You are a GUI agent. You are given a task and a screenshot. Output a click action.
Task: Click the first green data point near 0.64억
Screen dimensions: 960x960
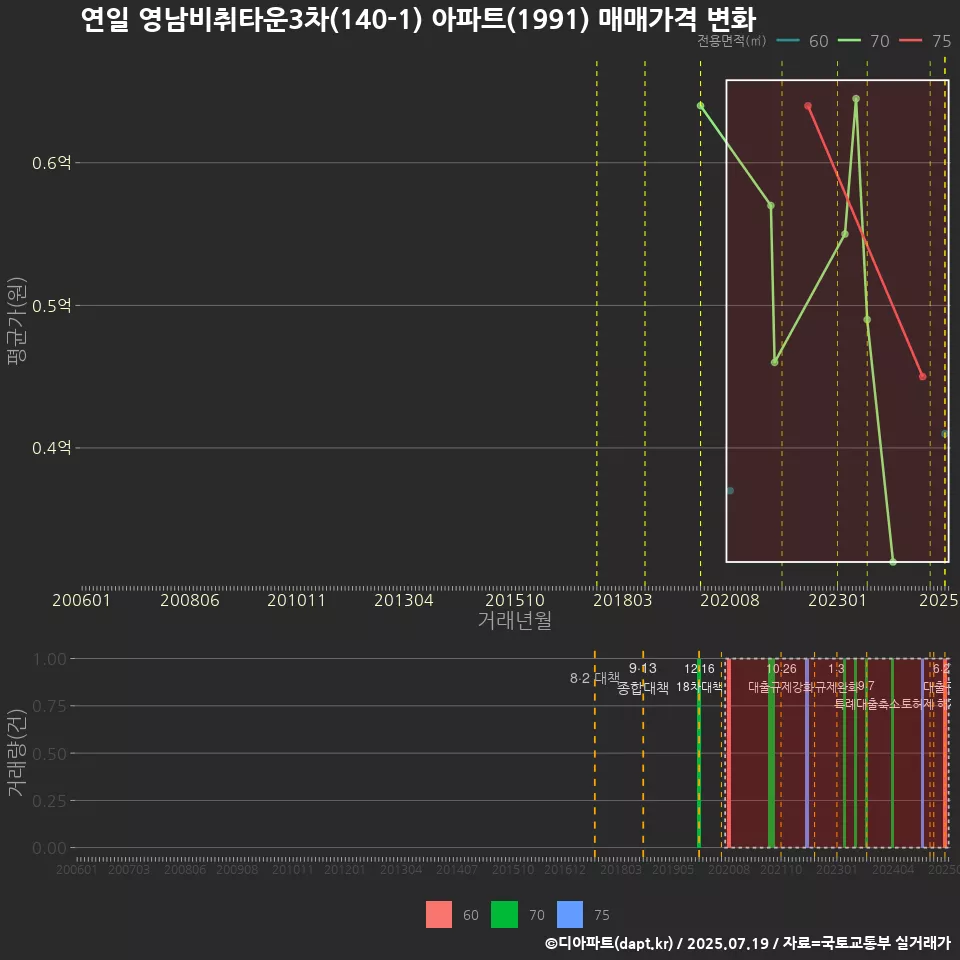coord(700,106)
